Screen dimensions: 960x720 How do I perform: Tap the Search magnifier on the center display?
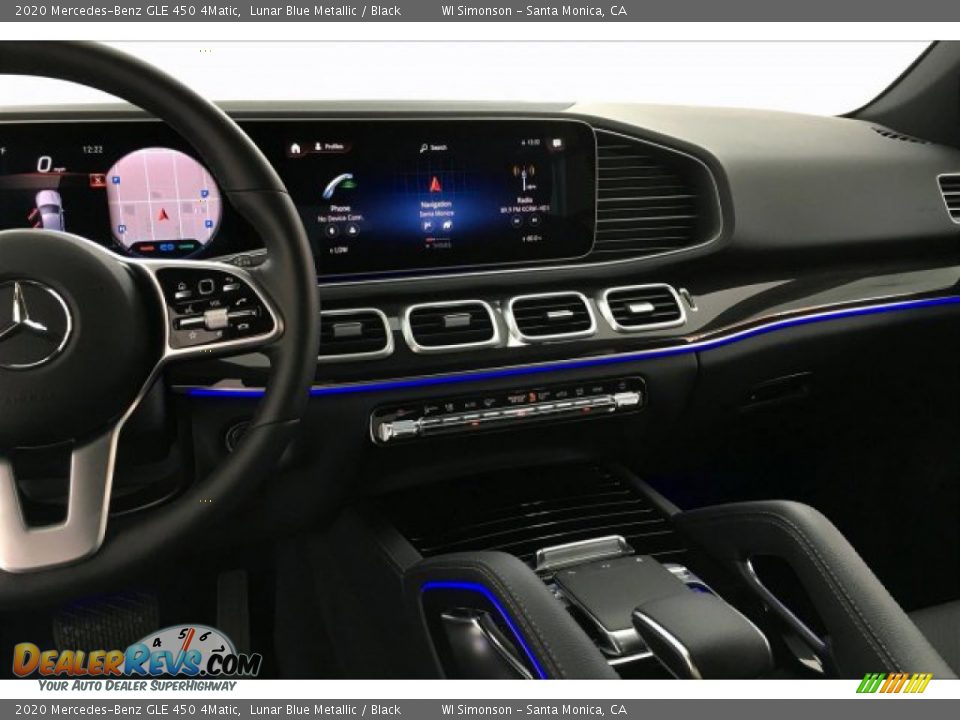pos(424,147)
